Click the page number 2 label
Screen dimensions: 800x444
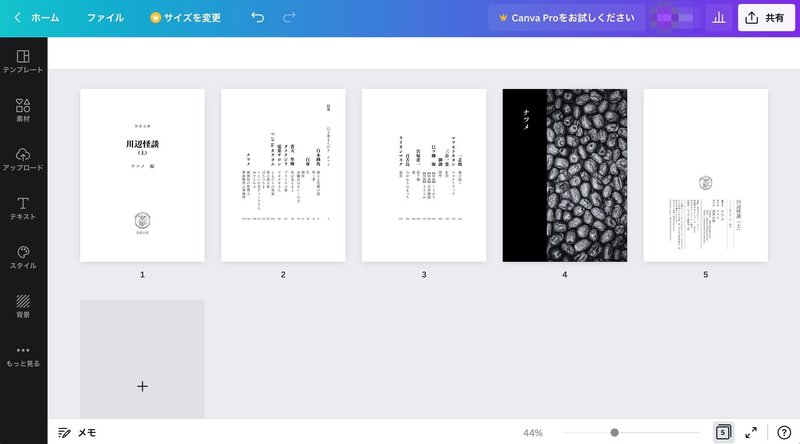click(283, 275)
